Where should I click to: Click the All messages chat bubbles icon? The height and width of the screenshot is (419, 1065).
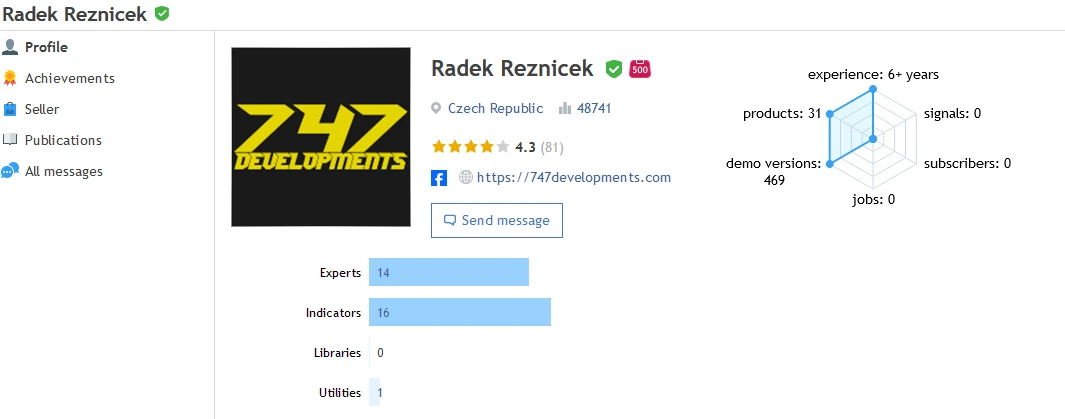coord(10,171)
